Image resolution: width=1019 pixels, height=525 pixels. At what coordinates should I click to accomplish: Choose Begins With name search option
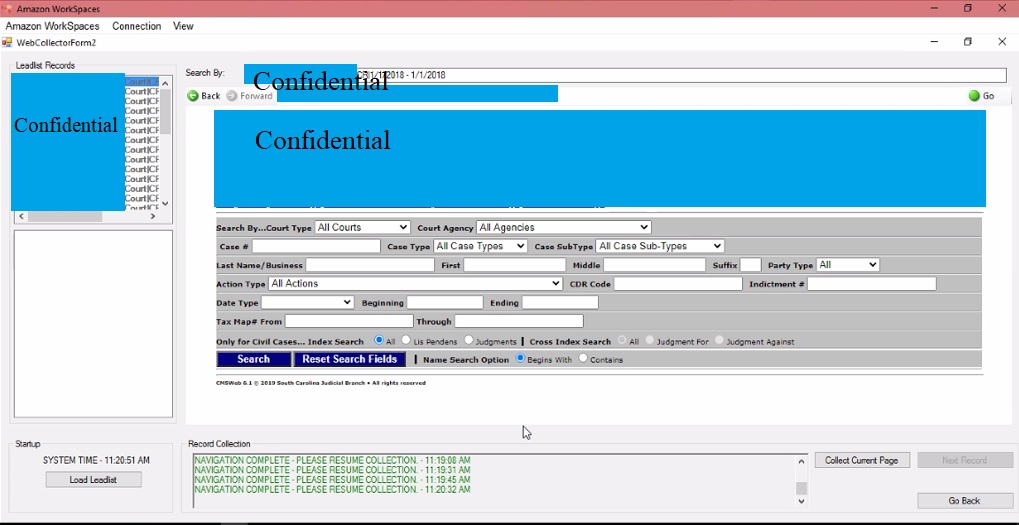pos(520,359)
